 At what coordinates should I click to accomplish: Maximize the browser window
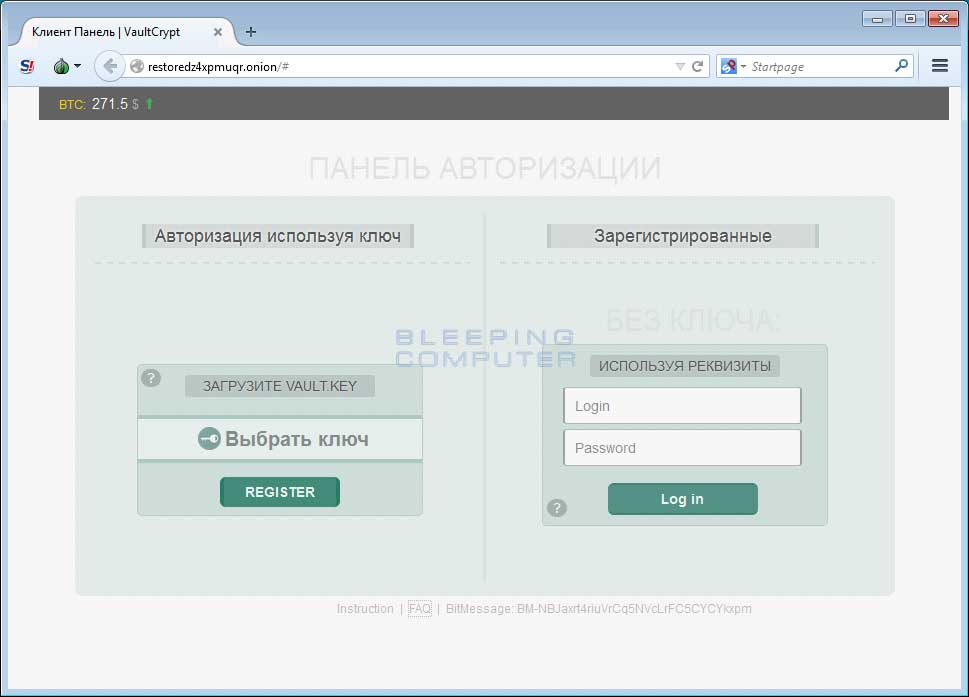(x=910, y=19)
